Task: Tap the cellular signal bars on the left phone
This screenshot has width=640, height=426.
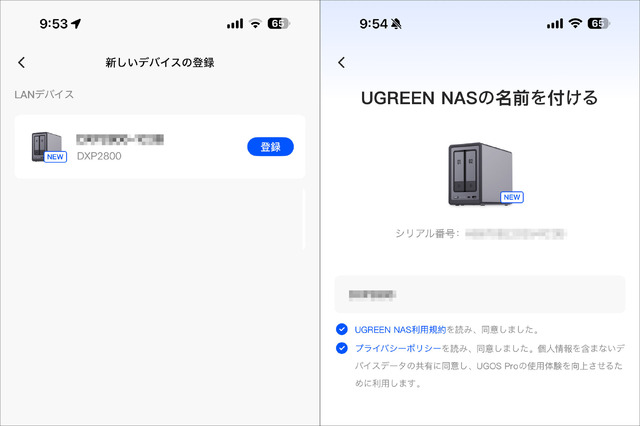Action: coord(235,24)
